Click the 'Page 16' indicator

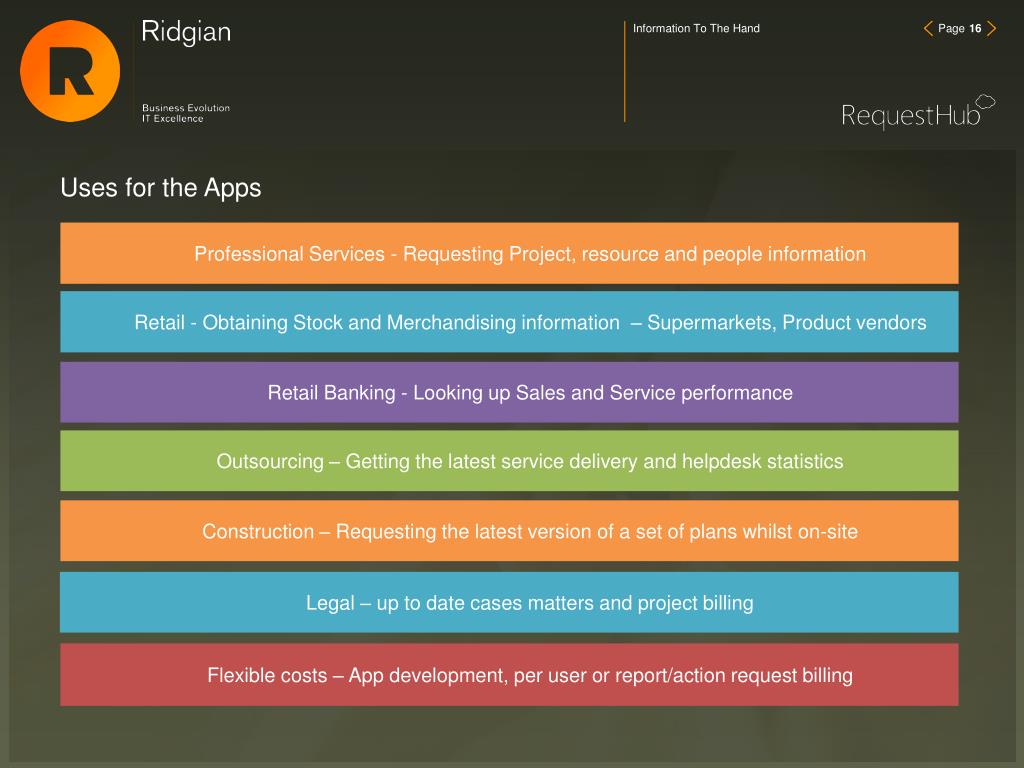click(959, 29)
